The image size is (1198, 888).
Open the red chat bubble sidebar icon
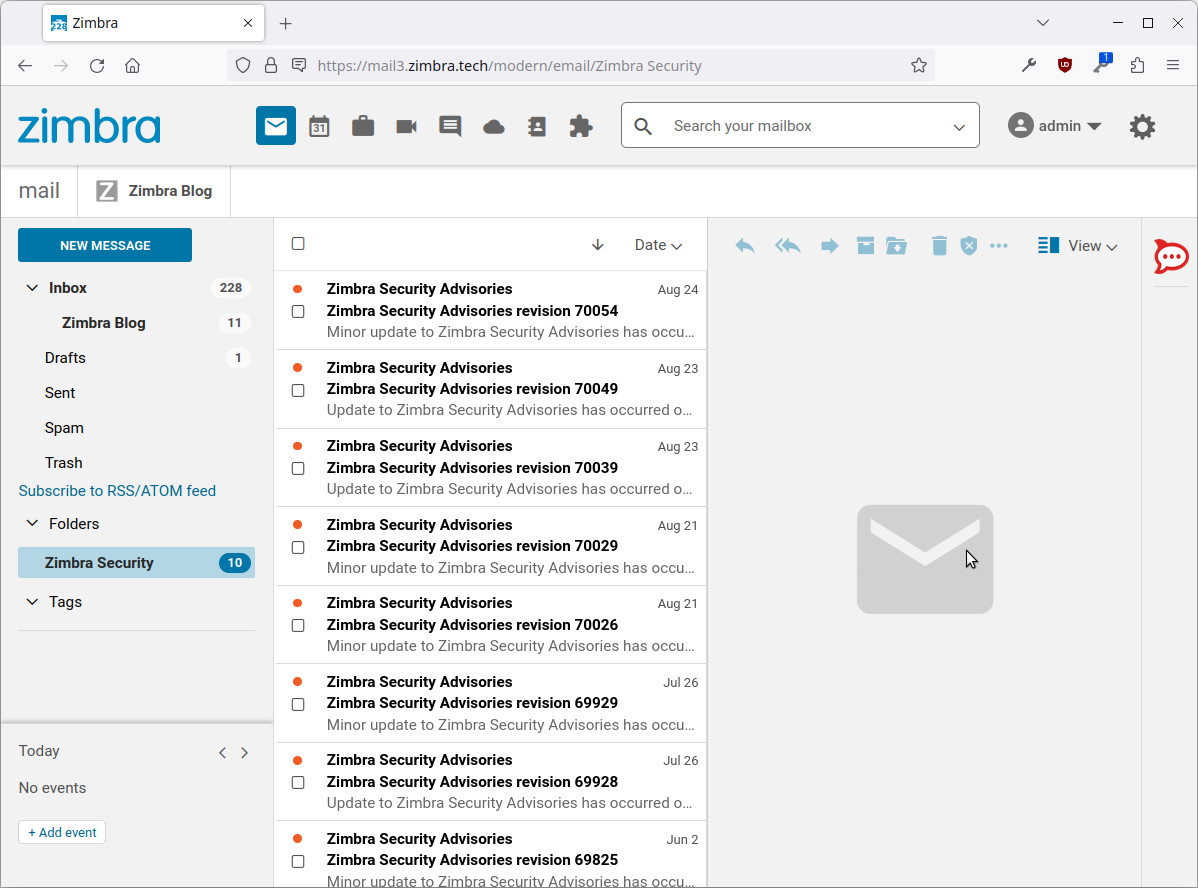coord(1170,256)
